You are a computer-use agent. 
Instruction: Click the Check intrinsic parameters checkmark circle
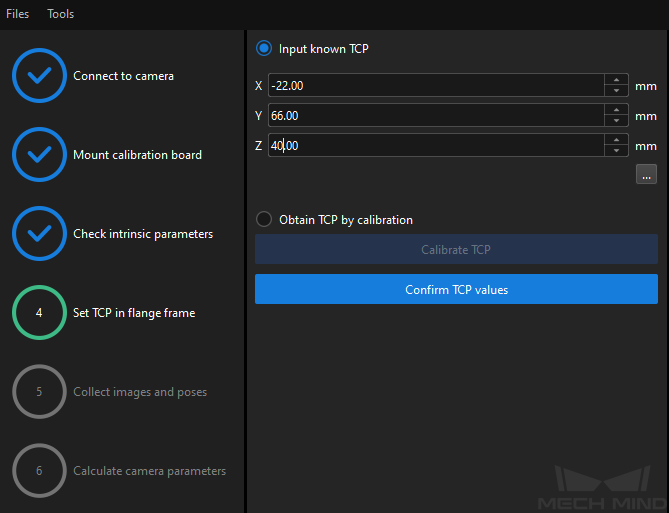39,233
